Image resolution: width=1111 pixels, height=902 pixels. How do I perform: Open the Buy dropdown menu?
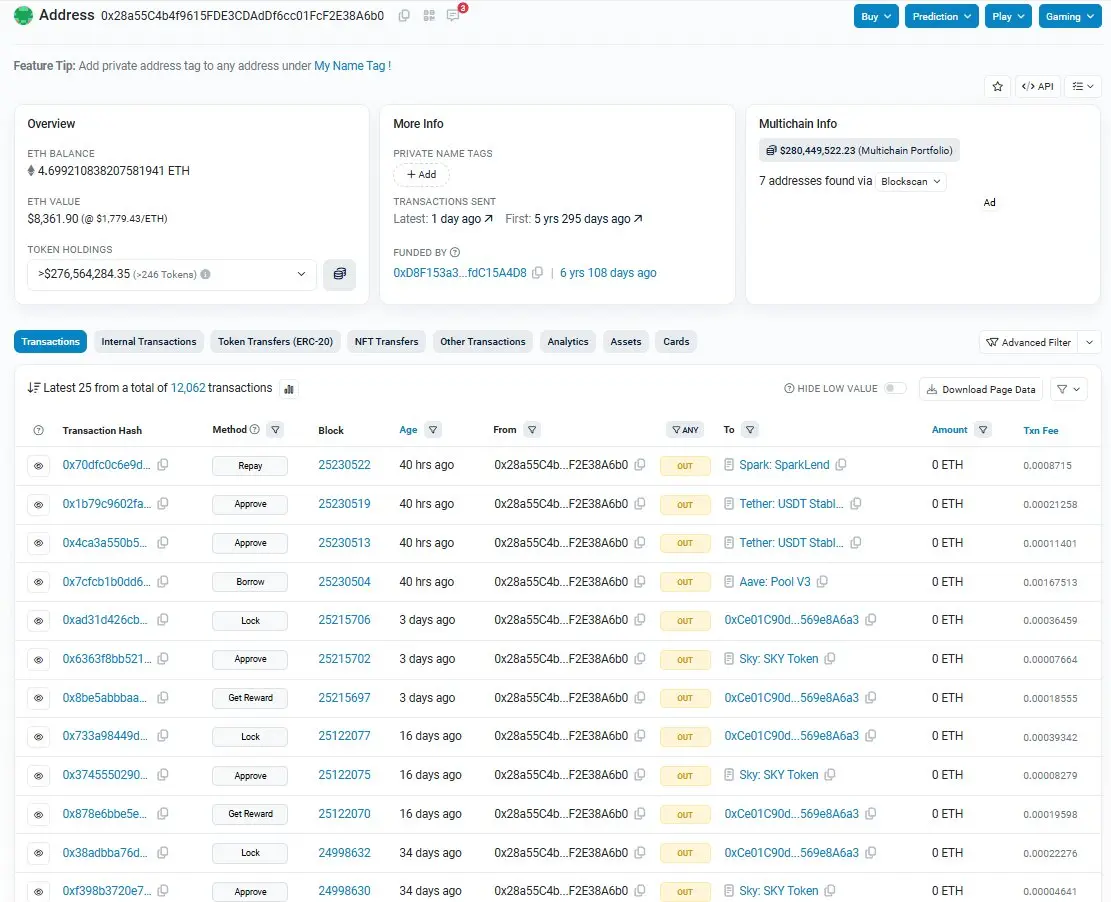pos(876,16)
